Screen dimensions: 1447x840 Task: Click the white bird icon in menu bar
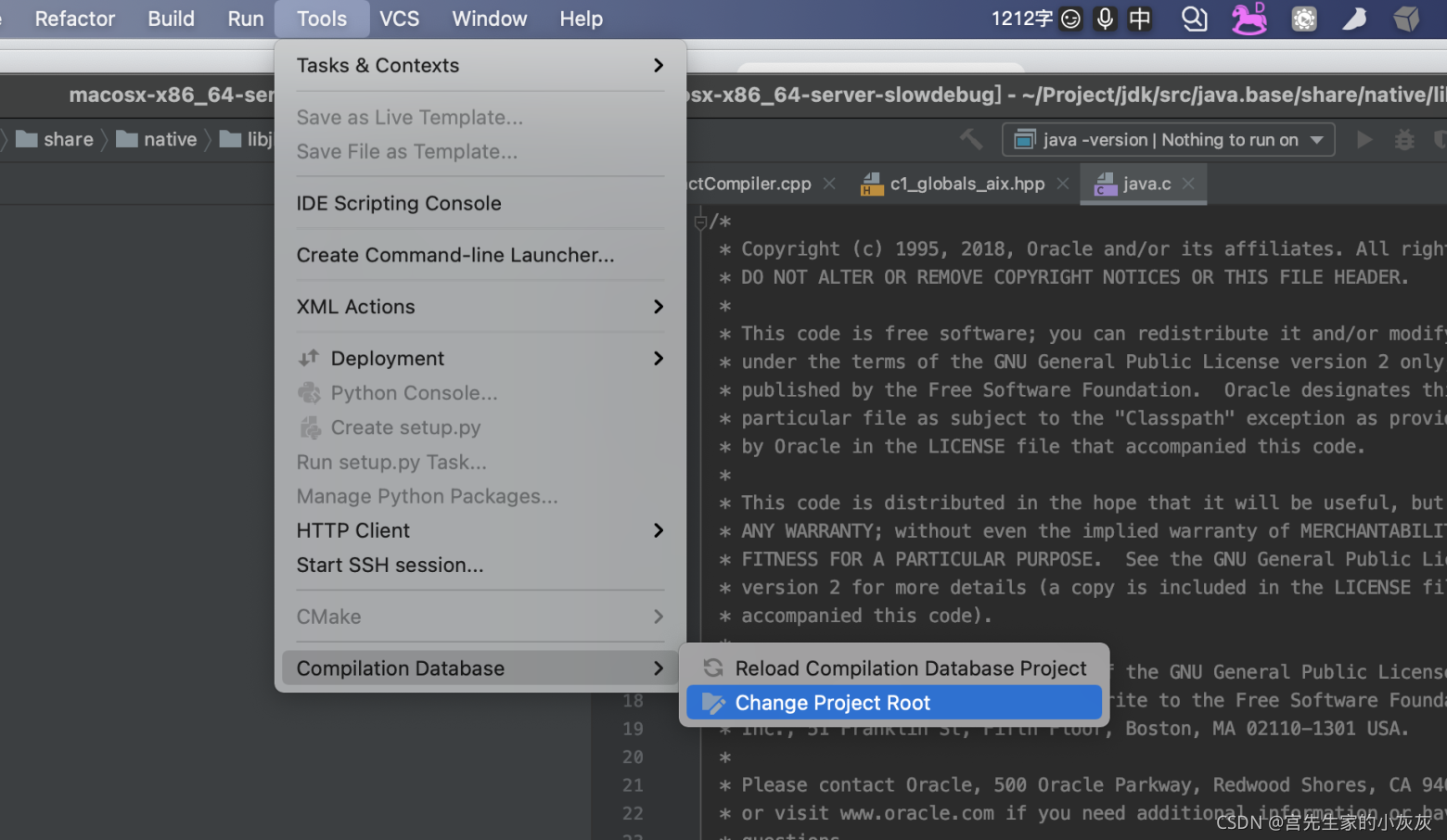click(1354, 19)
